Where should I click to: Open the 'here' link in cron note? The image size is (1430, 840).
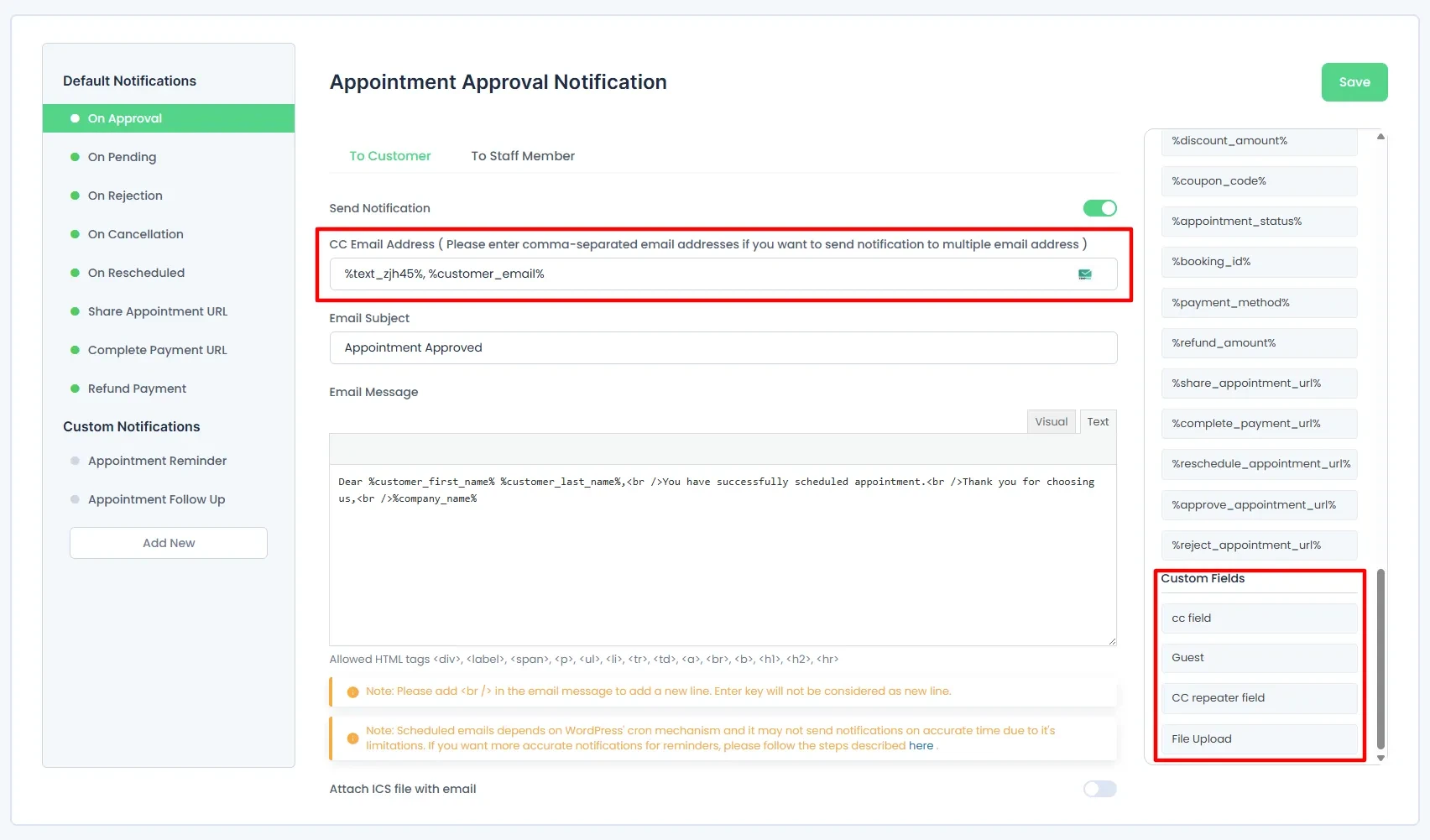point(921,745)
